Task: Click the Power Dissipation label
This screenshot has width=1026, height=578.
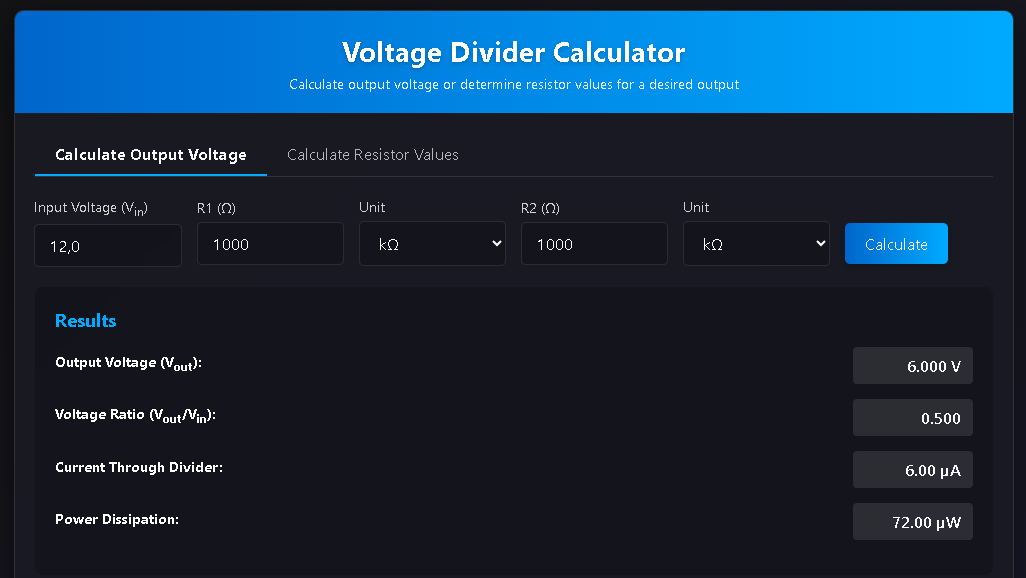Action: click(x=117, y=519)
